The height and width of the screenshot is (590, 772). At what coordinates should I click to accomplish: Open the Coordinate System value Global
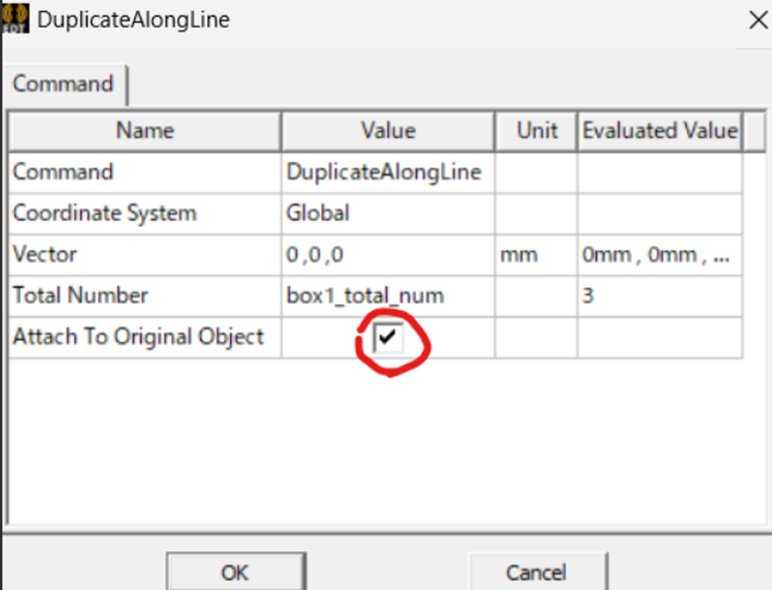pyautogui.click(x=387, y=213)
